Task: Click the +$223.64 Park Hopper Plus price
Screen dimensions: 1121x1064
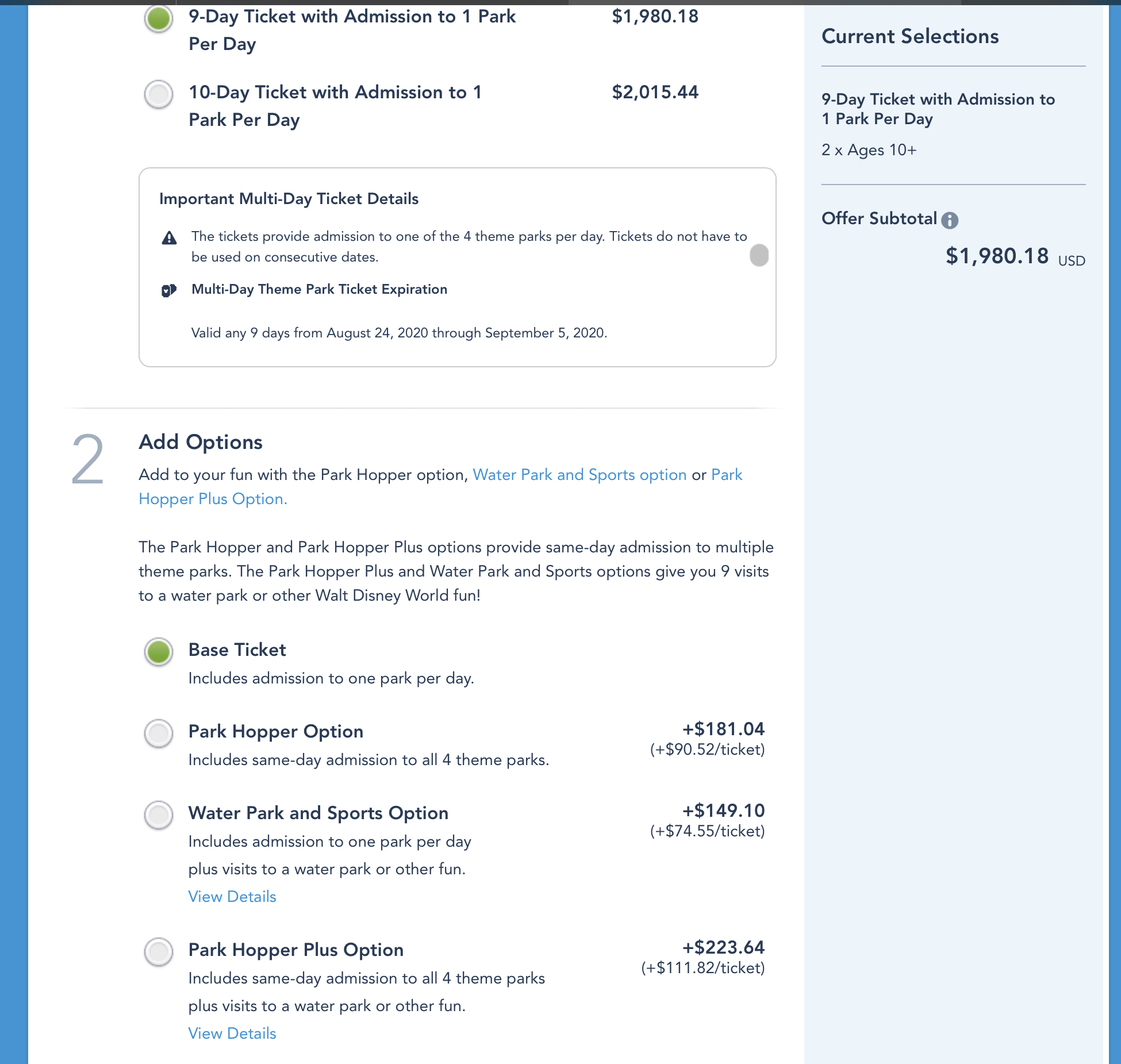Action: 723,947
